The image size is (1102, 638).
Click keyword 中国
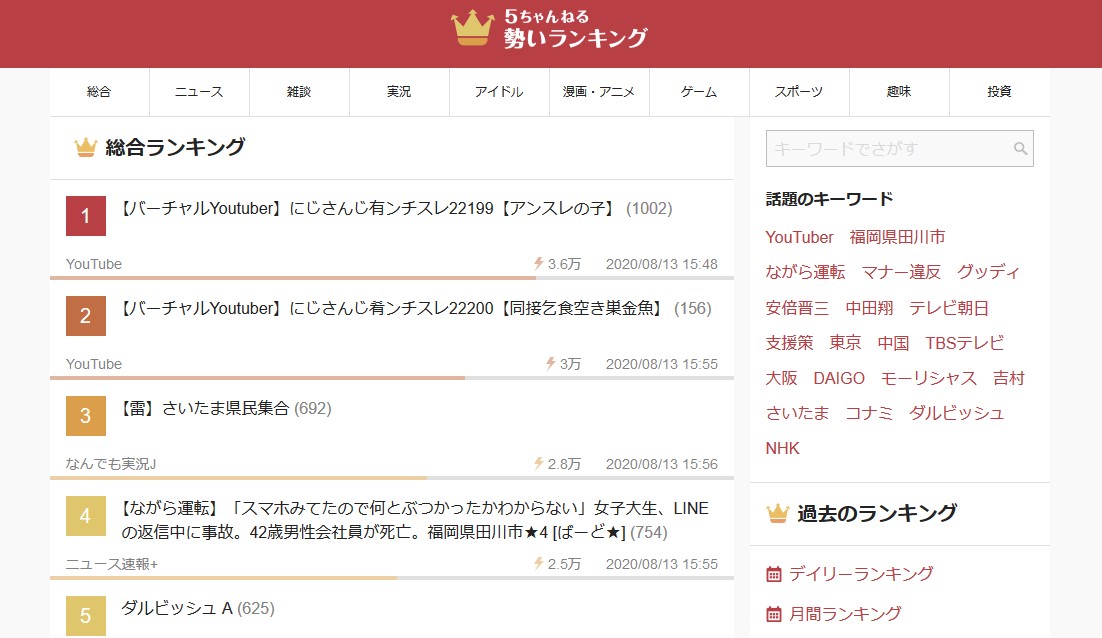point(893,343)
